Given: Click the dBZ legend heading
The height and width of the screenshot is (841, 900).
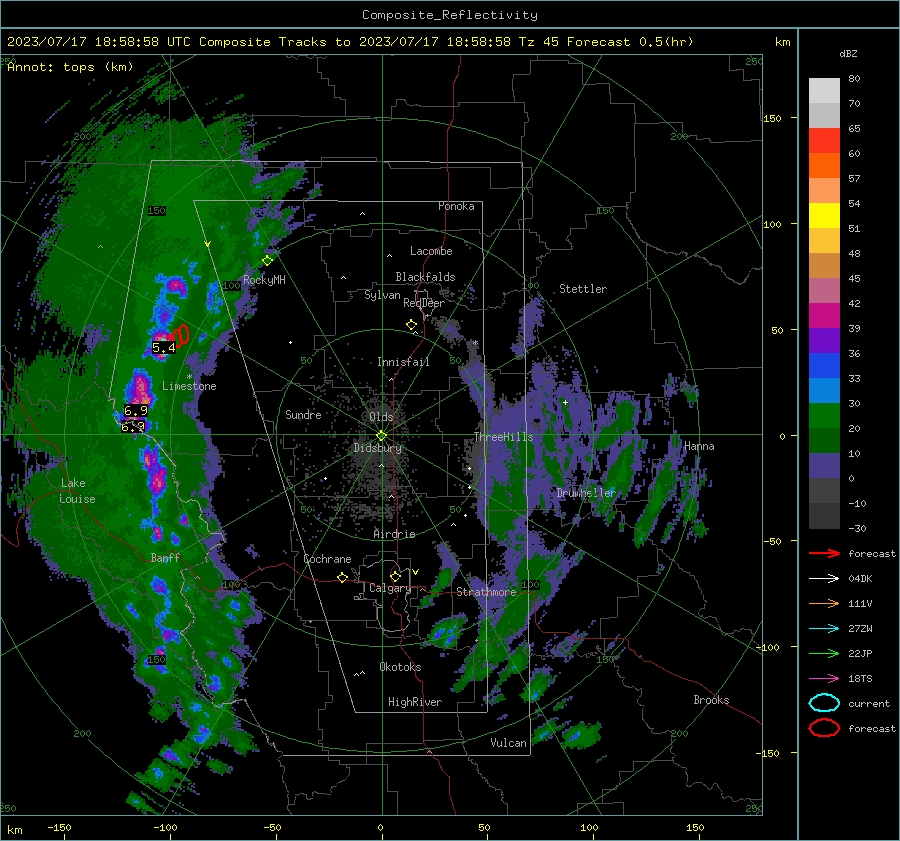Looking at the screenshot, I should tap(848, 53).
